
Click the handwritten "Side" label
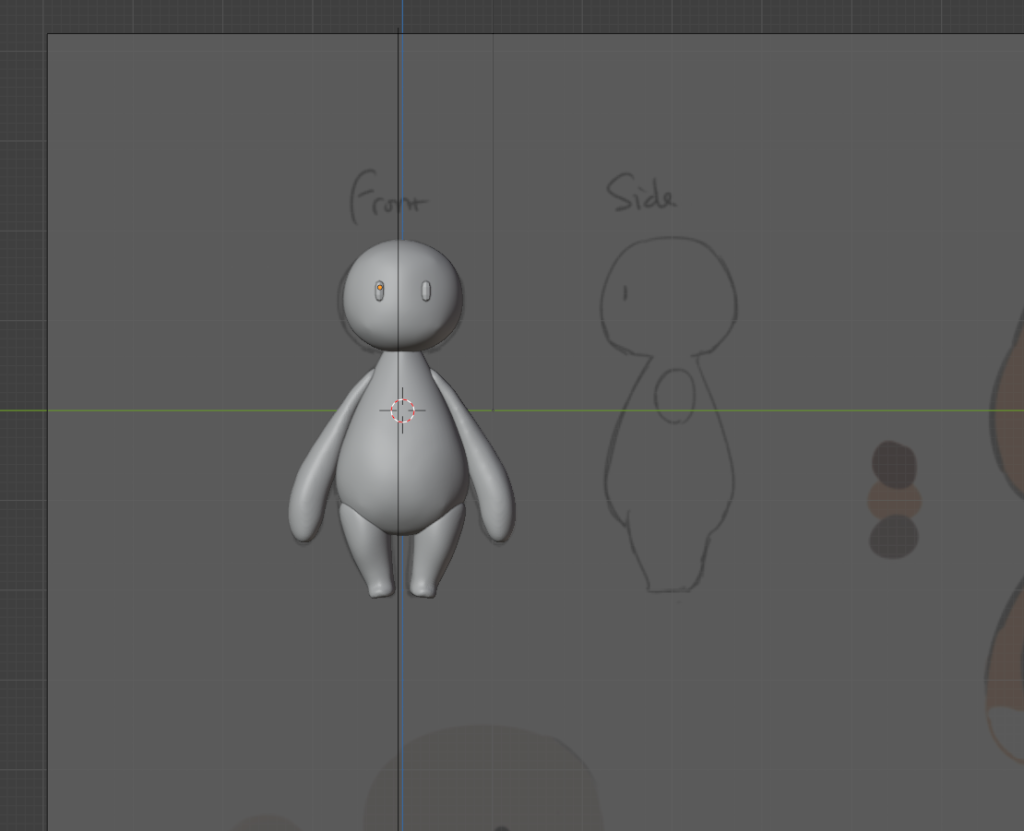pos(641,195)
